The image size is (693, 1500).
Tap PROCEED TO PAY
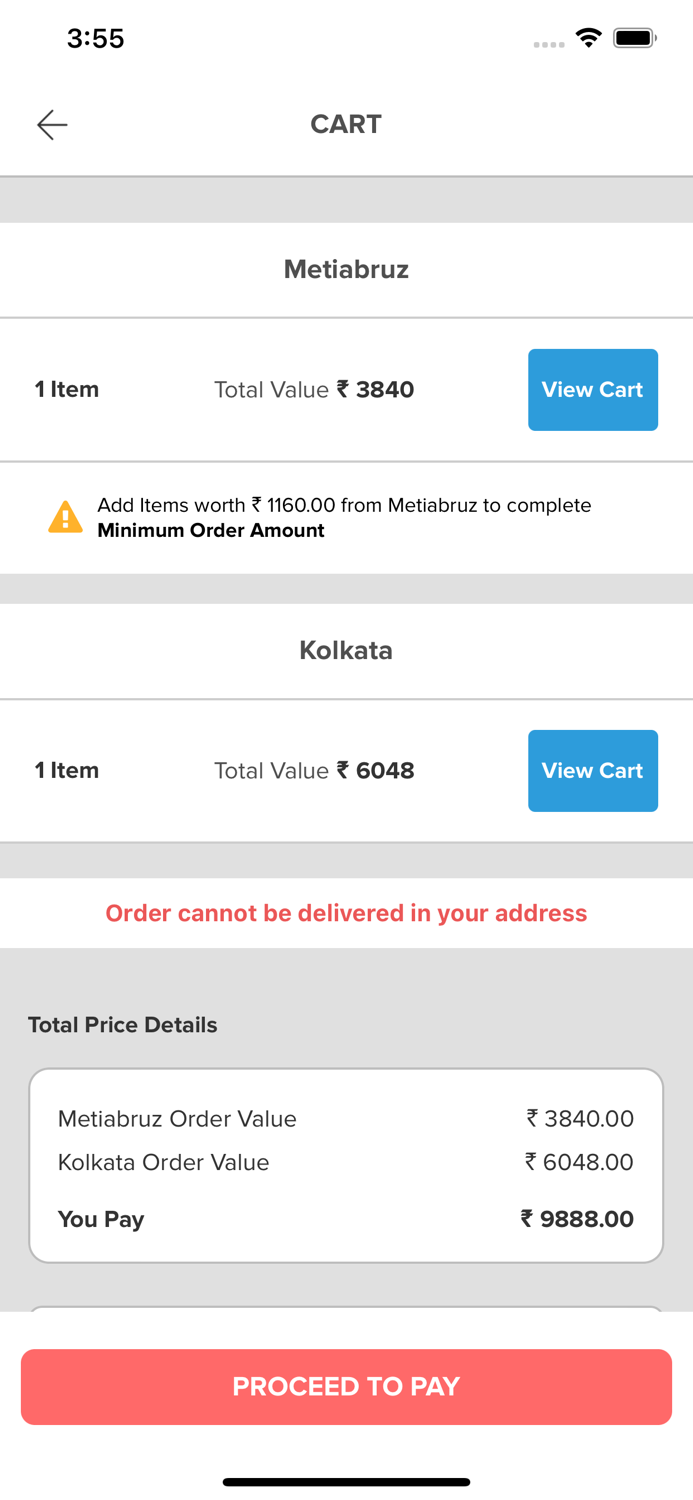346,1386
